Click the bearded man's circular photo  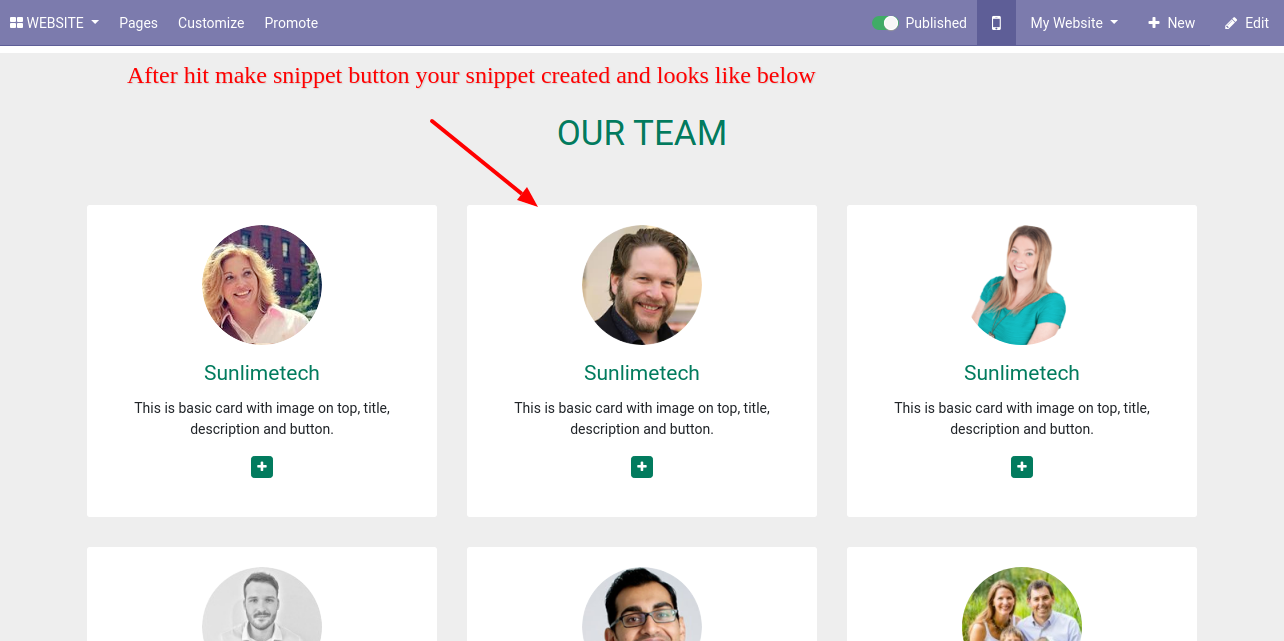pos(642,285)
